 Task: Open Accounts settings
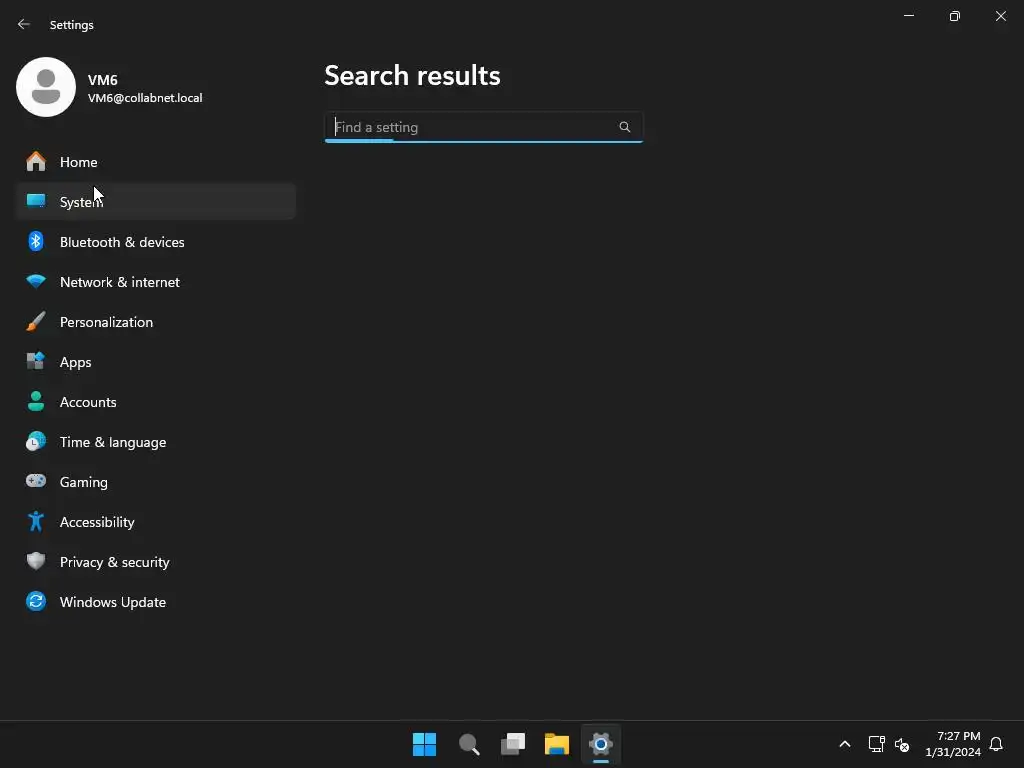(155, 402)
